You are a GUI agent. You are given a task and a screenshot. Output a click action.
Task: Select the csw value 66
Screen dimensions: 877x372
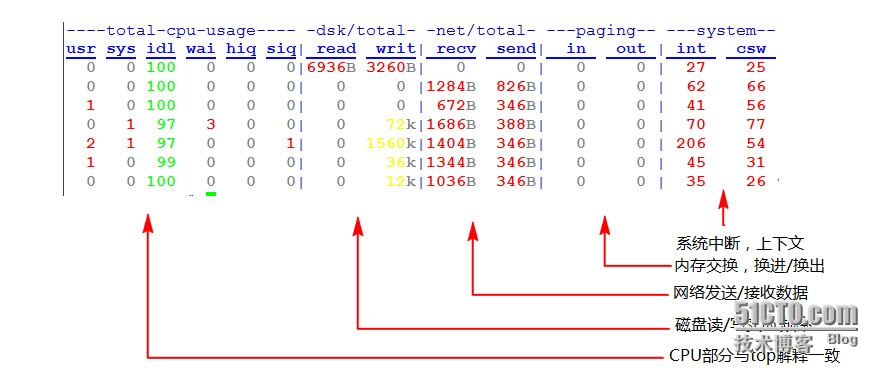(756, 87)
